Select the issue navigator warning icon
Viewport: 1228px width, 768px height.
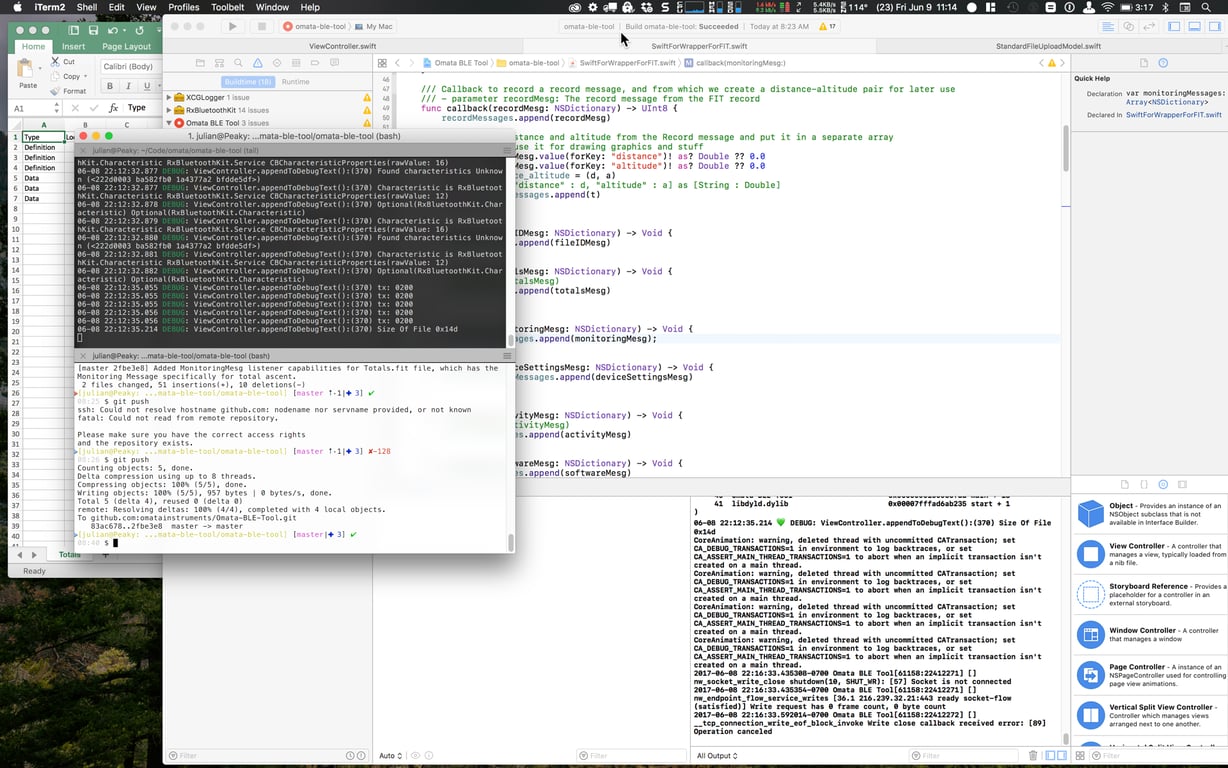258,63
